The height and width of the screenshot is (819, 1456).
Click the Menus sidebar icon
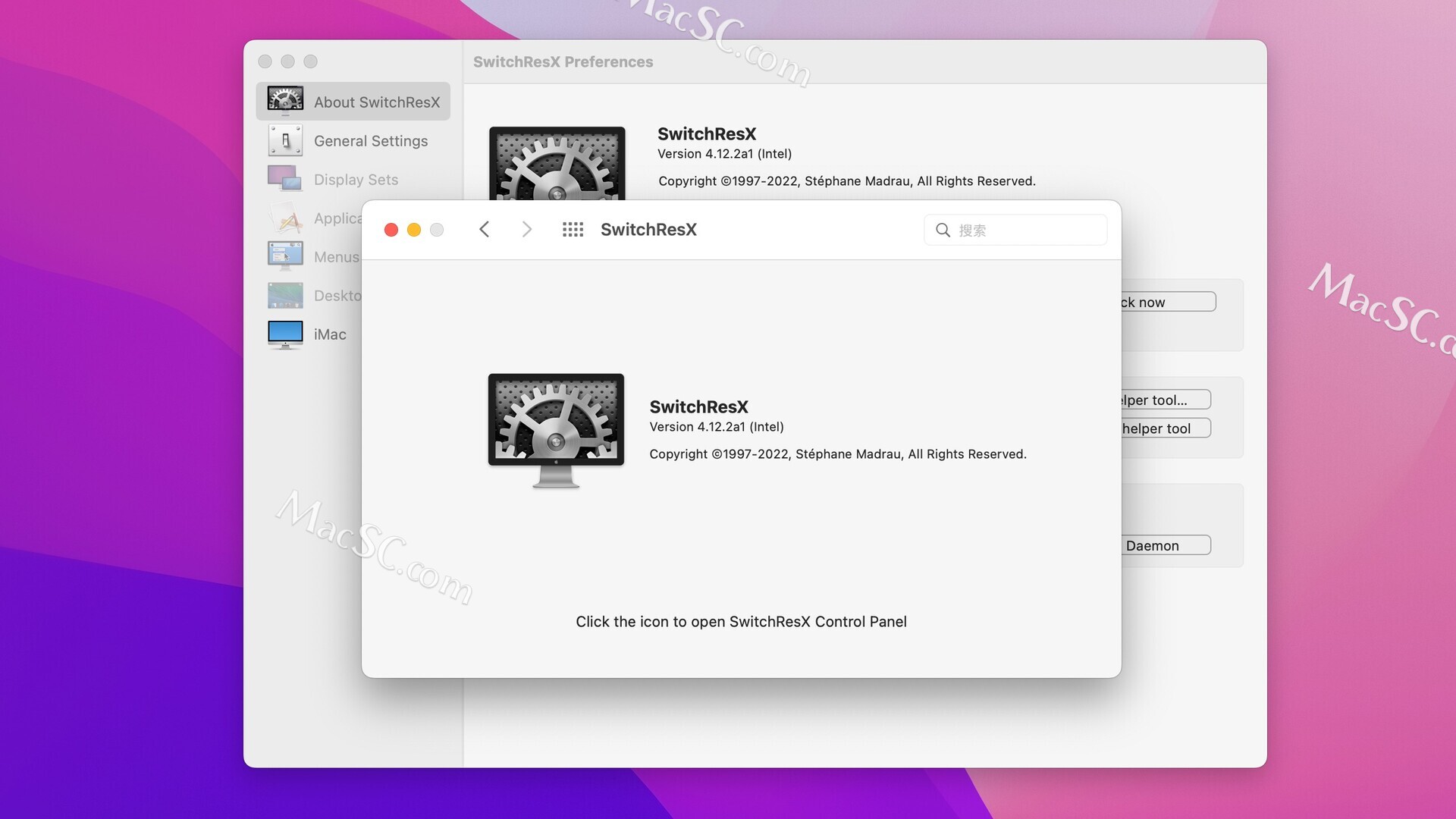285,256
